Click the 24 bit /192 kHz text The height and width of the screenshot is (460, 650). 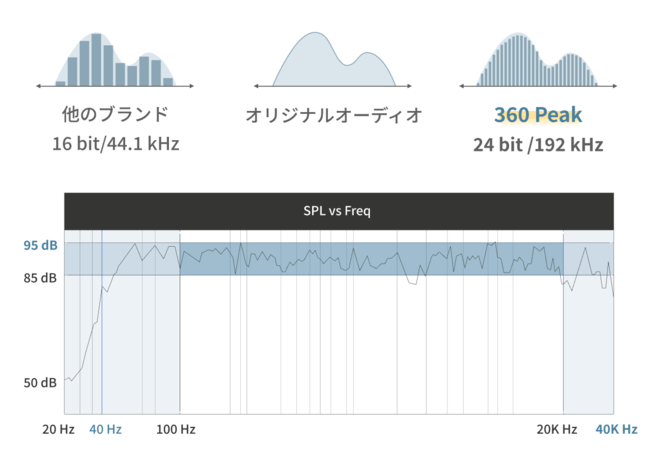click(538, 143)
